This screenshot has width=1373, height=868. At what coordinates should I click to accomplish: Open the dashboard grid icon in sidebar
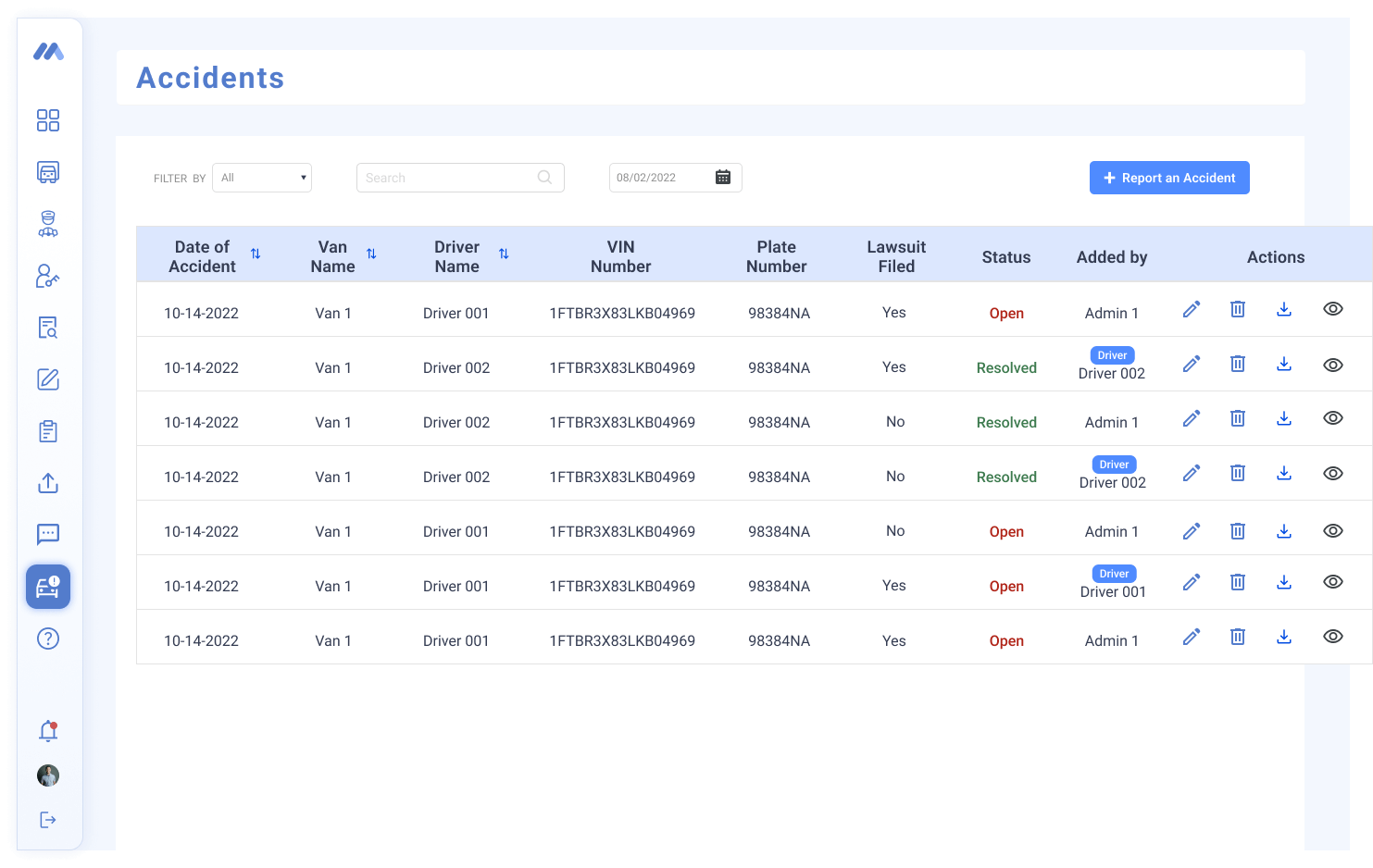pyautogui.click(x=48, y=120)
